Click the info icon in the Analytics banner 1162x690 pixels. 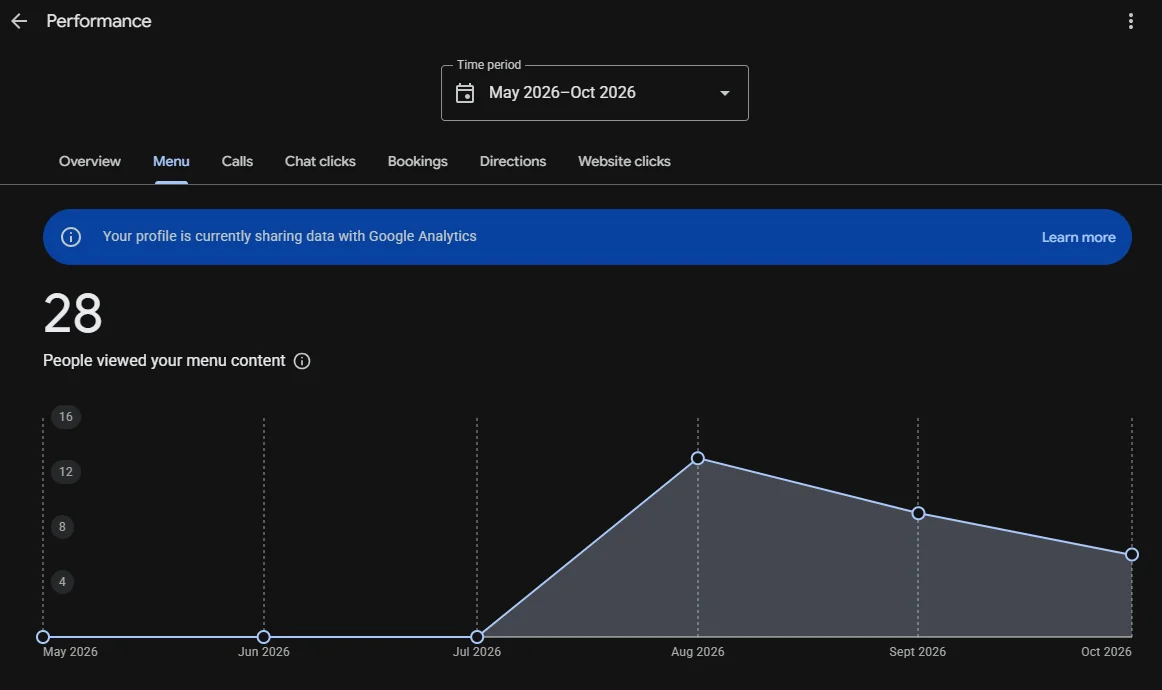71,237
